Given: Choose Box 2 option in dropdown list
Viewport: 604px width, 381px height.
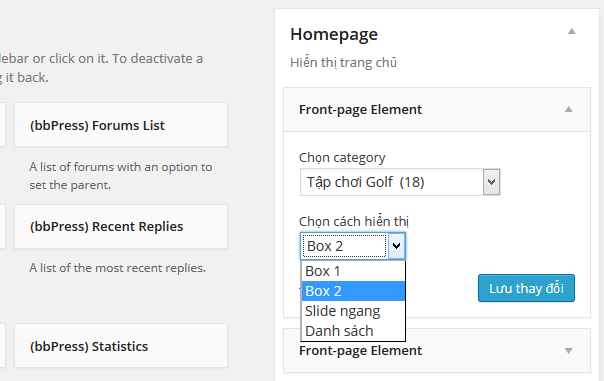Looking at the screenshot, I should click(x=353, y=291).
